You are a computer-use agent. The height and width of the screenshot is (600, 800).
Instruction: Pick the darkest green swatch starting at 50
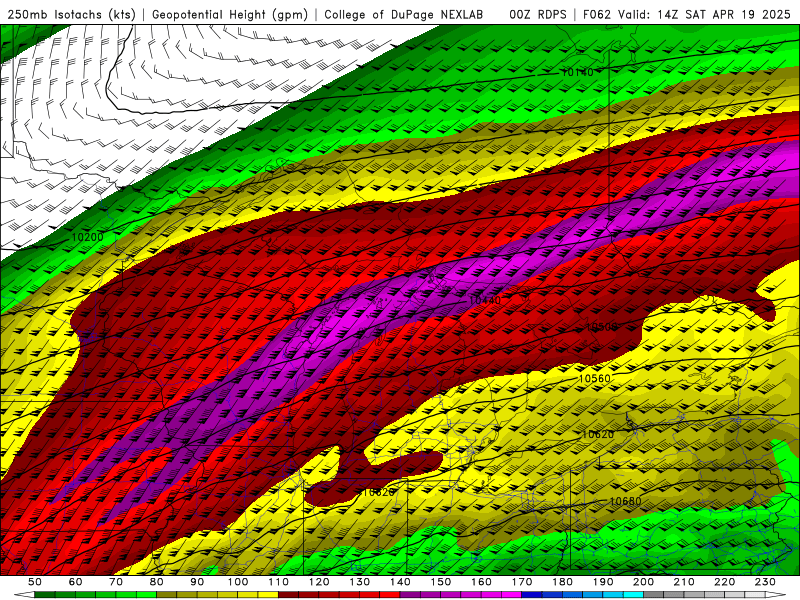coord(44,595)
